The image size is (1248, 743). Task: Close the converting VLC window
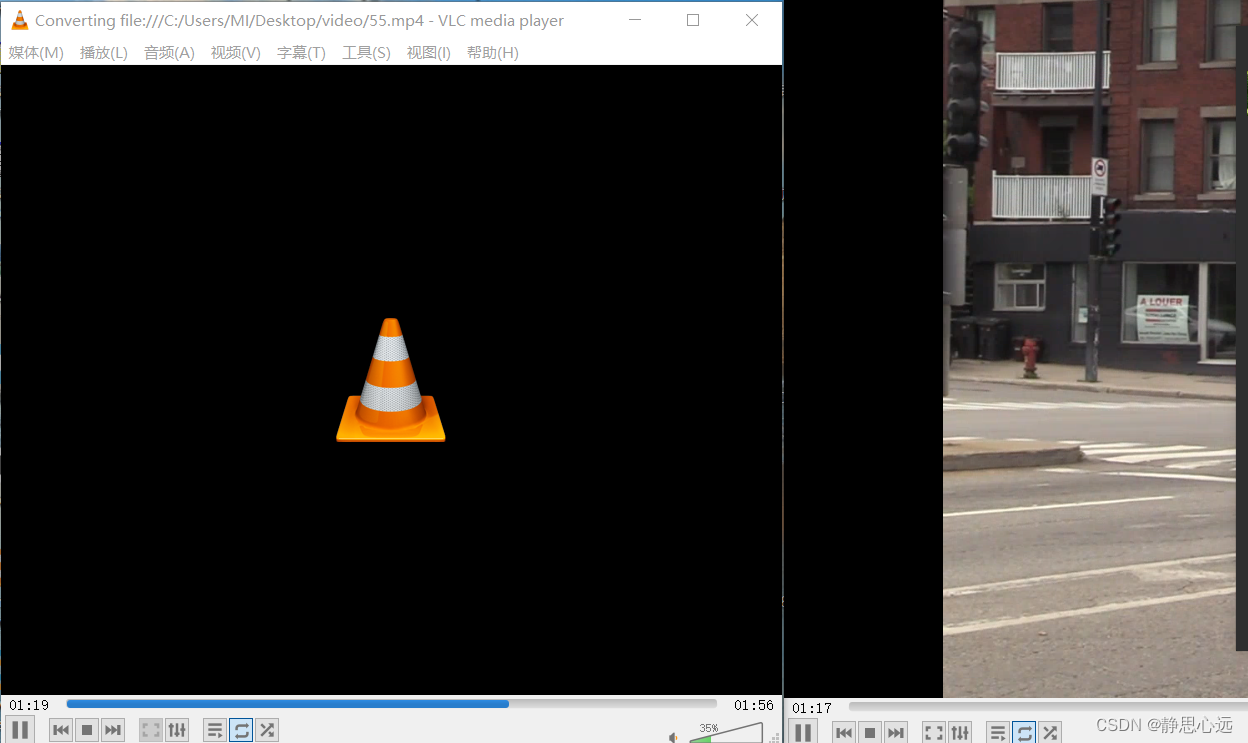(x=752, y=20)
